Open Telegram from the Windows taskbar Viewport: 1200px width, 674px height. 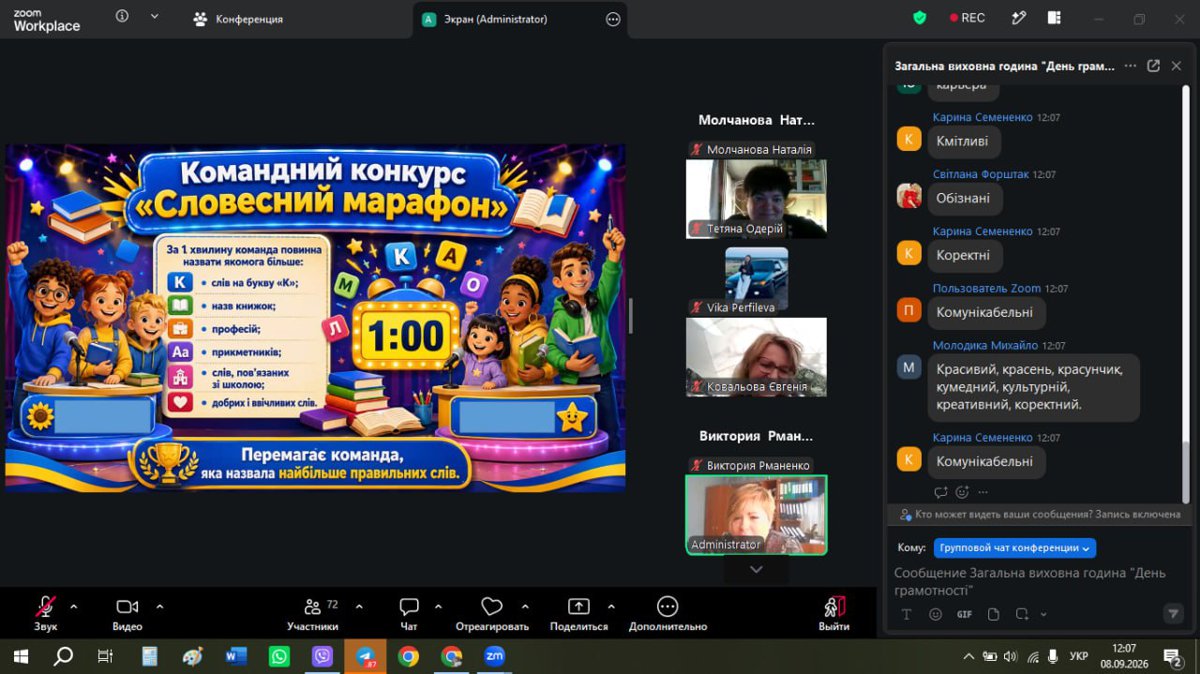coord(365,657)
